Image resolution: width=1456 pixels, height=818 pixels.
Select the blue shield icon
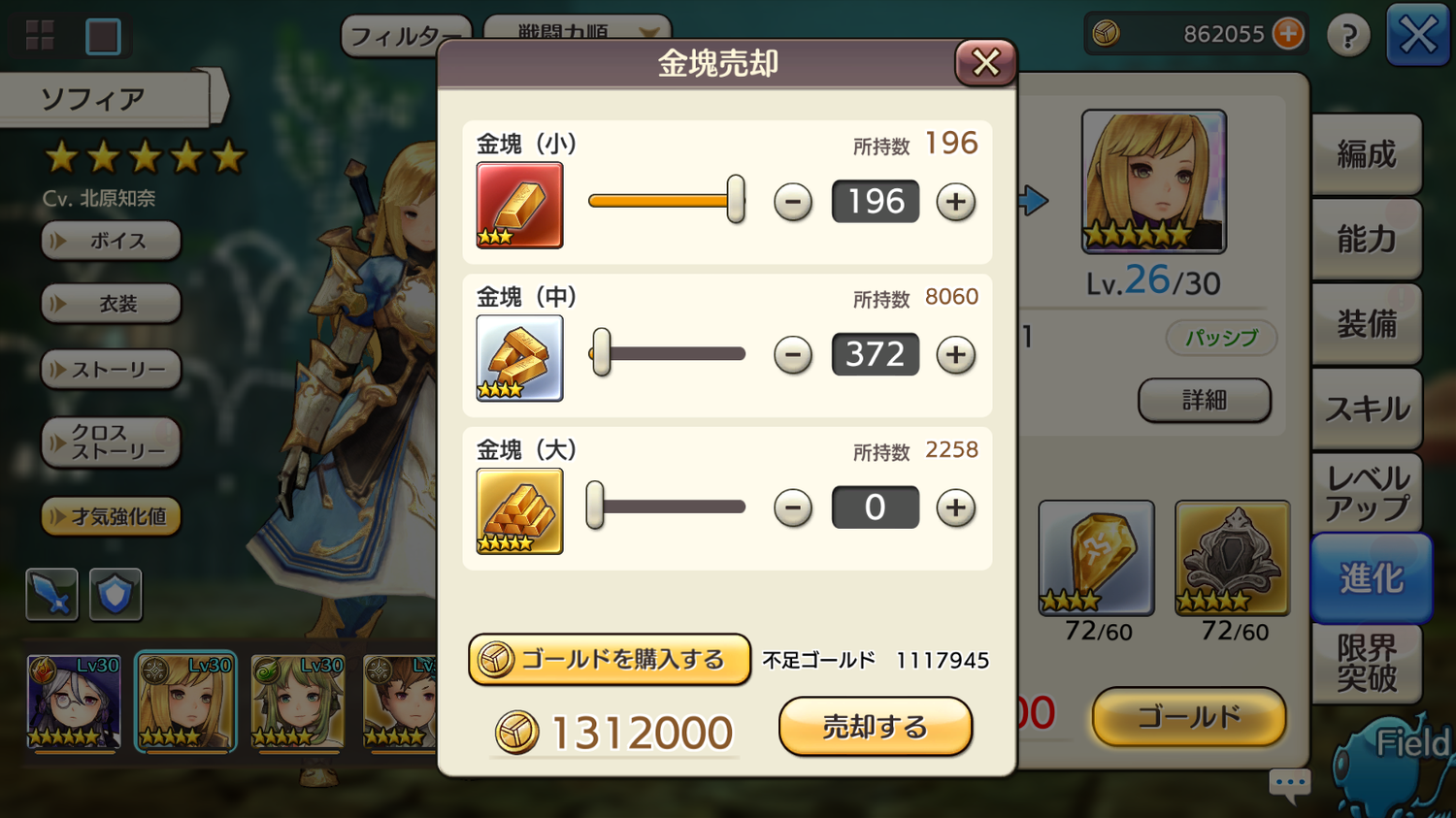116,594
